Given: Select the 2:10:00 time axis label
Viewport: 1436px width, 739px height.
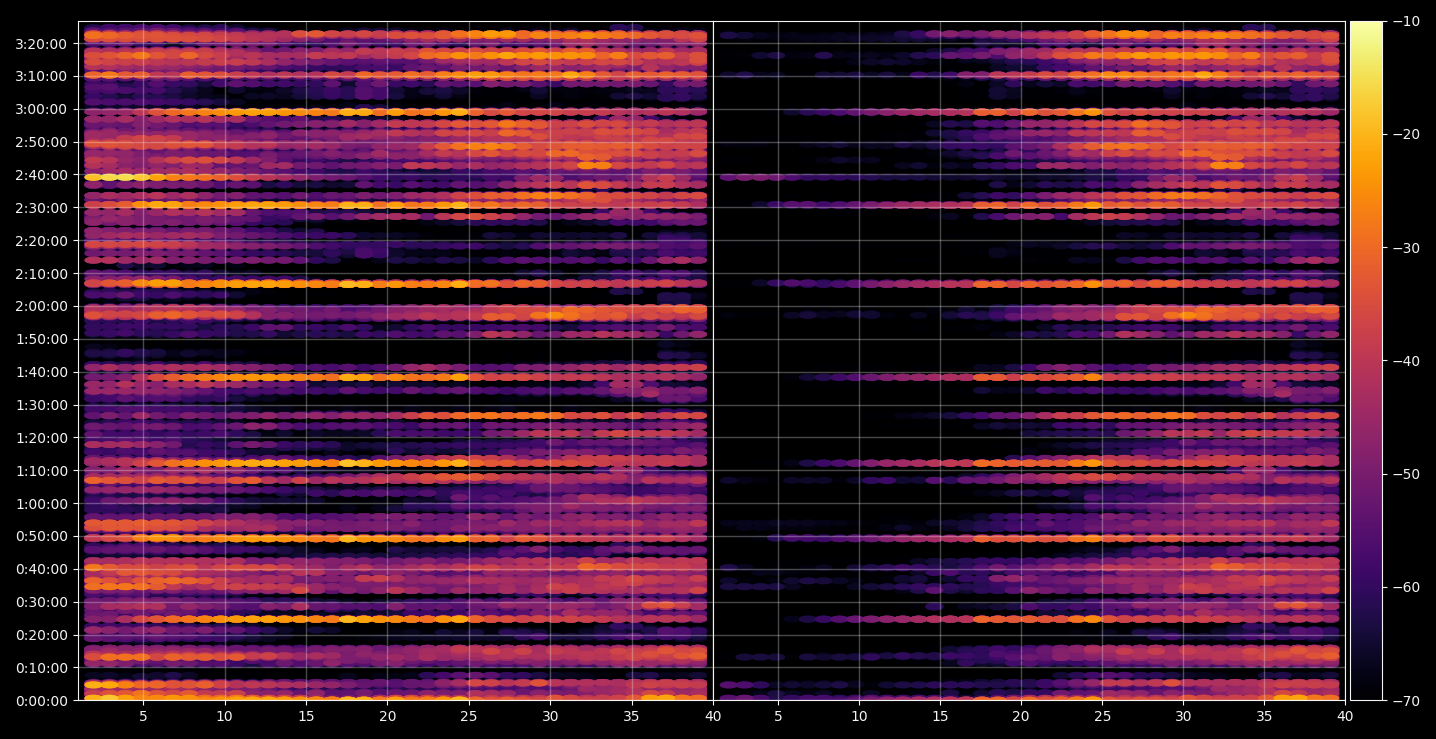Looking at the screenshot, I should pyautogui.click(x=43, y=273).
